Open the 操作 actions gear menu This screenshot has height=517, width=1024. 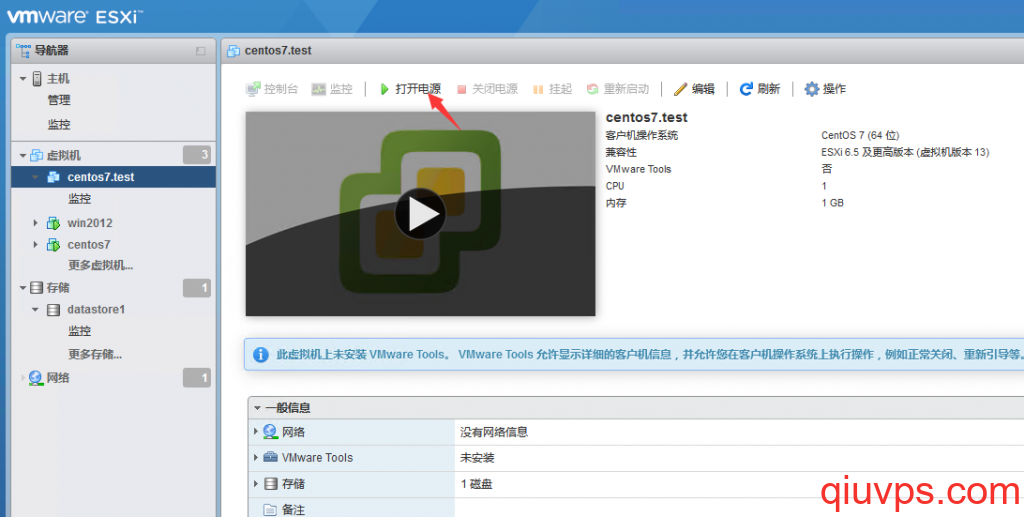pos(825,89)
